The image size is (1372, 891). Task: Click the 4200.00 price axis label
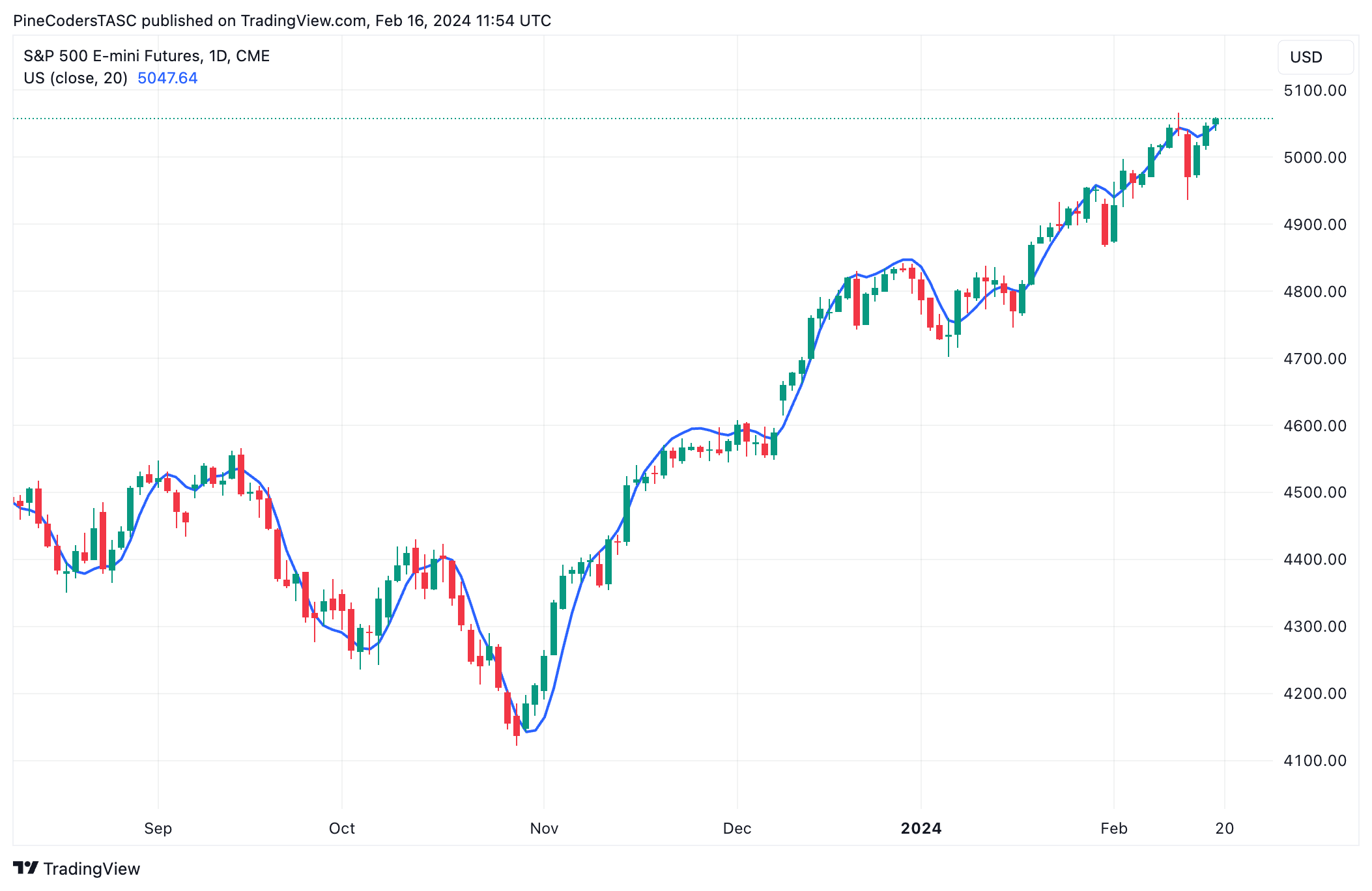pos(1315,694)
